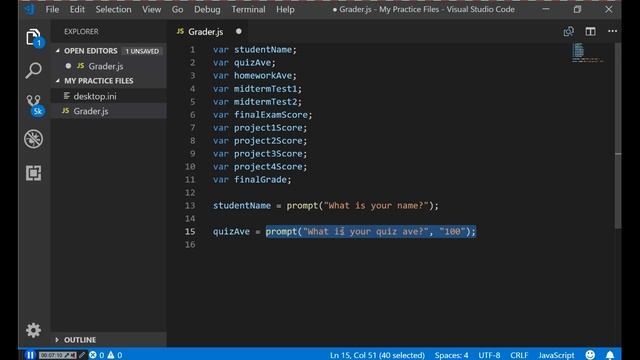
Task: Click line number 12 in gutter
Action: [190, 192]
